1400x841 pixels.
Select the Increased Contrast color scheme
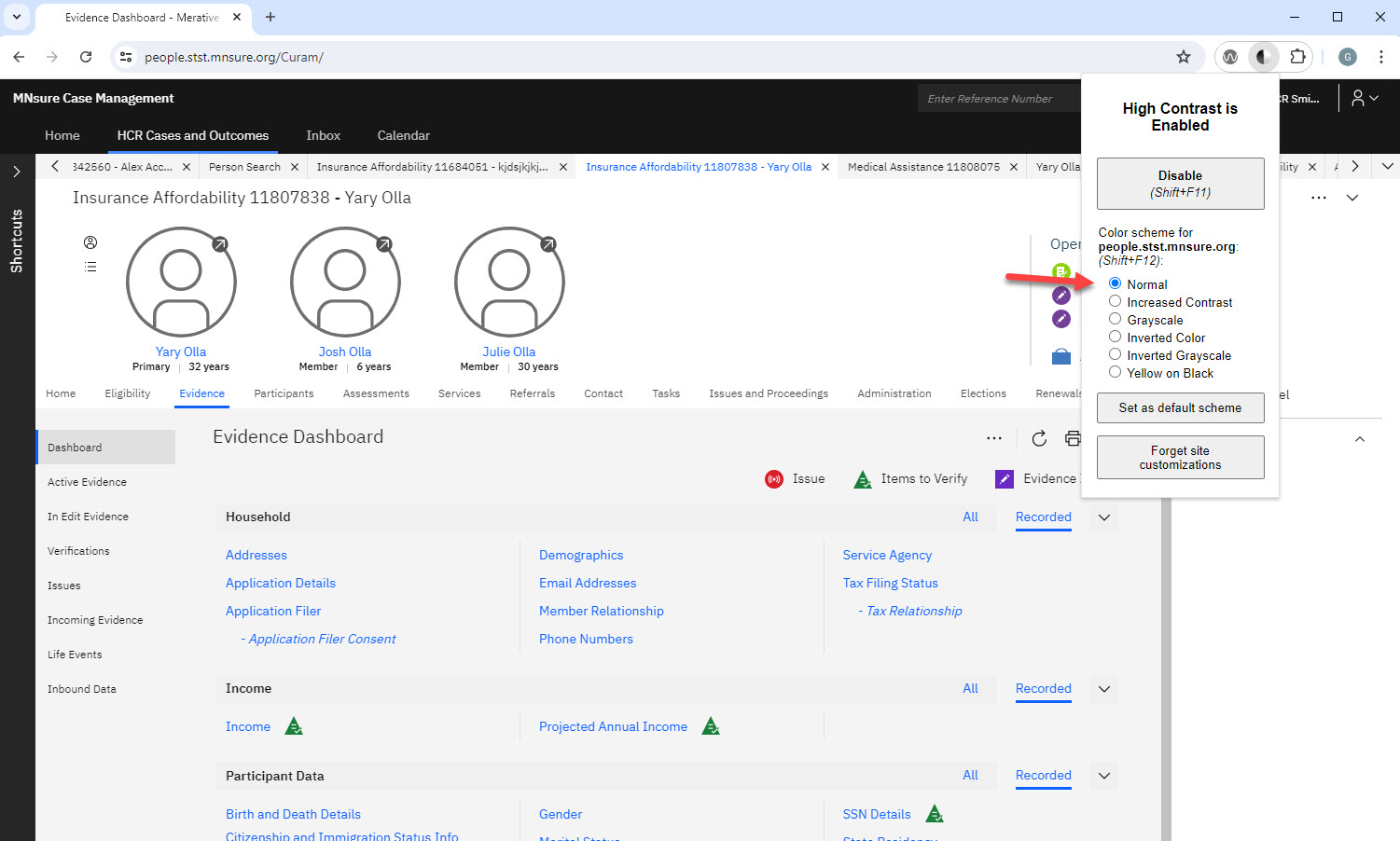1115,301
